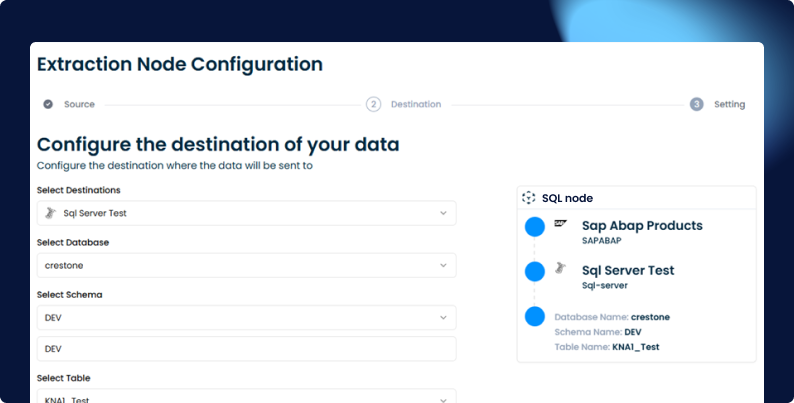This screenshot has width=794, height=403.
Task: Click the step 3 Setting circle icon
Action: coord(697,104)
